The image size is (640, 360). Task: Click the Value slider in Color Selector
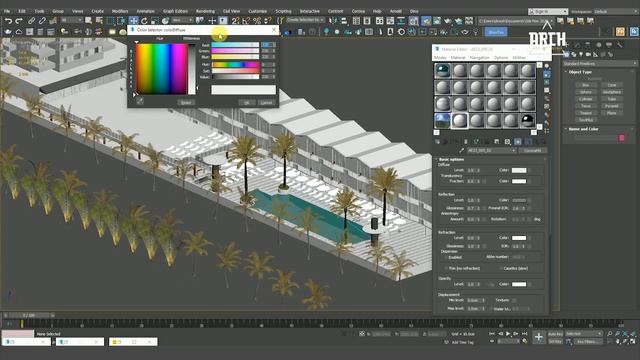[235, 77]
